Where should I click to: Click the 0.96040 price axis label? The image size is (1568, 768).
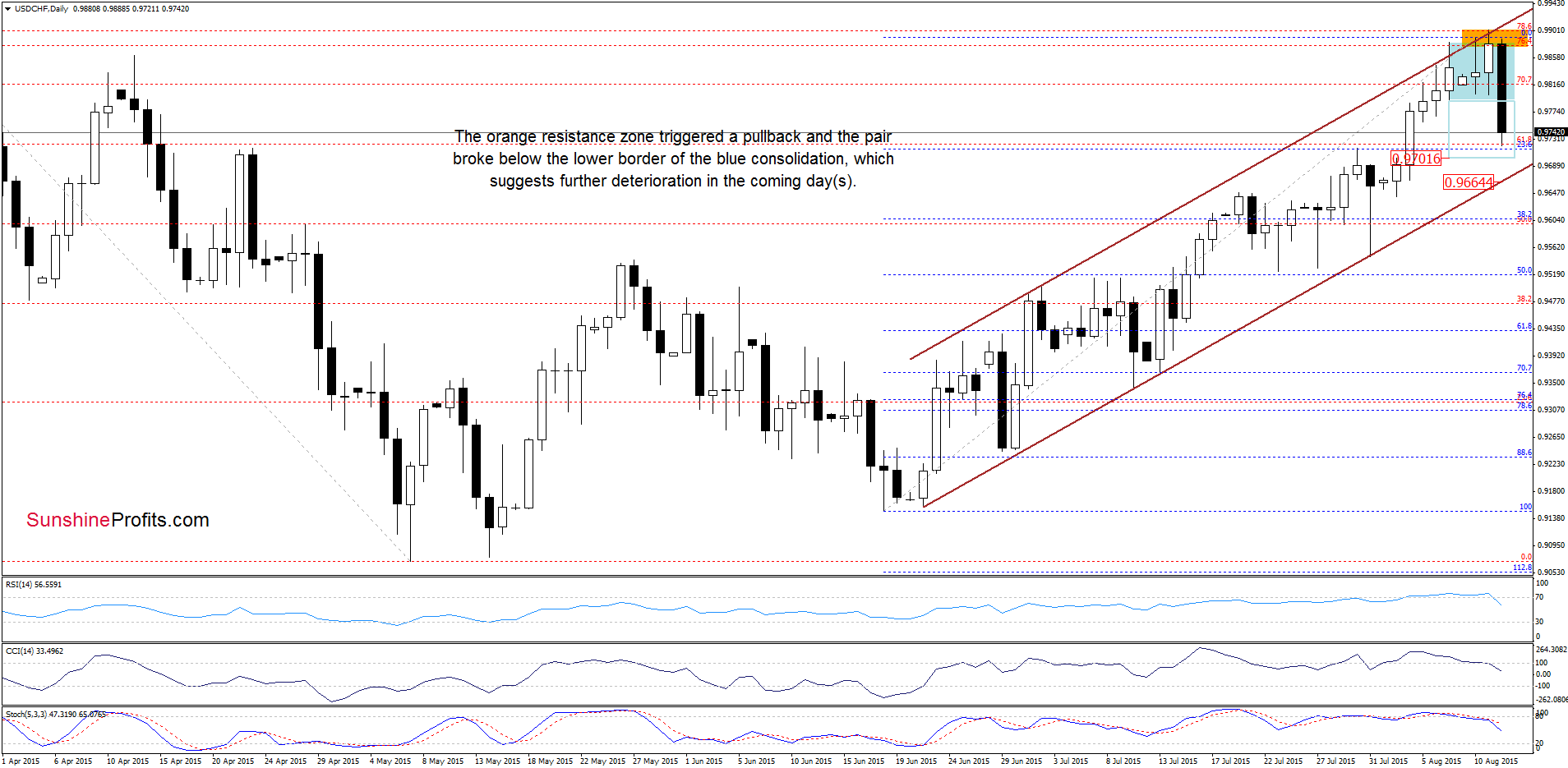(1551, 220)
